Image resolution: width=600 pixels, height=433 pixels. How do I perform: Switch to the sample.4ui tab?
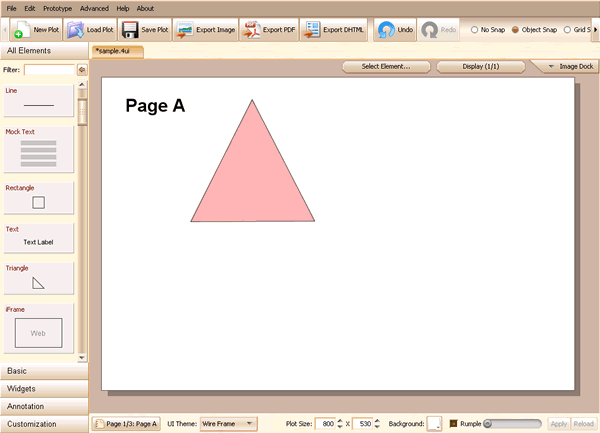coord(117,49)
